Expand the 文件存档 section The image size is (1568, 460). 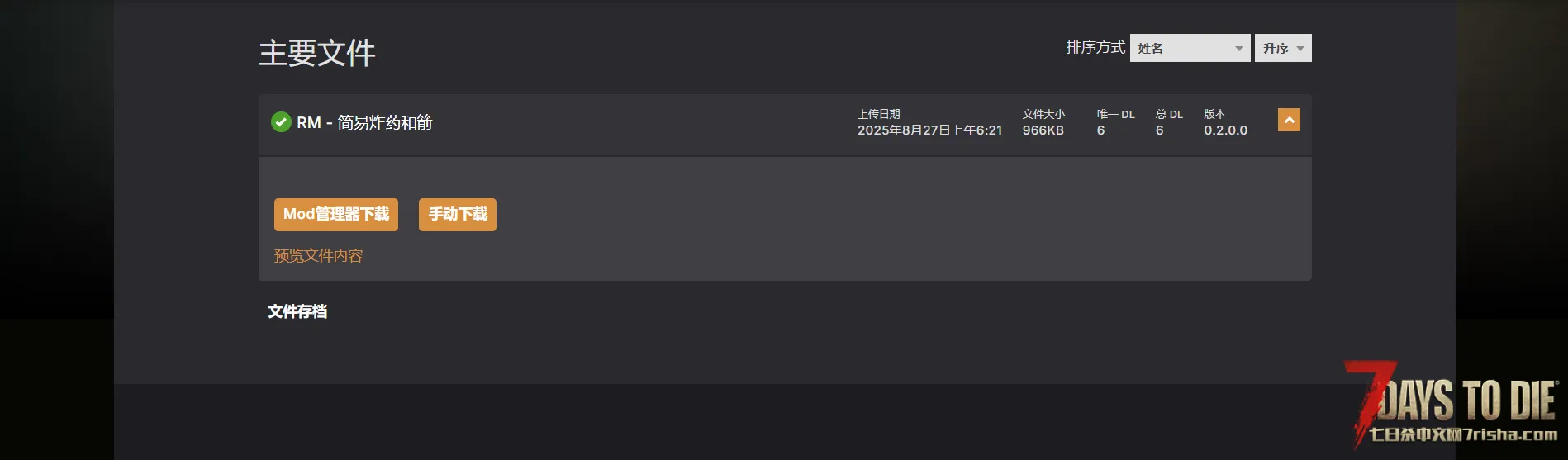(x=297, y=311)
